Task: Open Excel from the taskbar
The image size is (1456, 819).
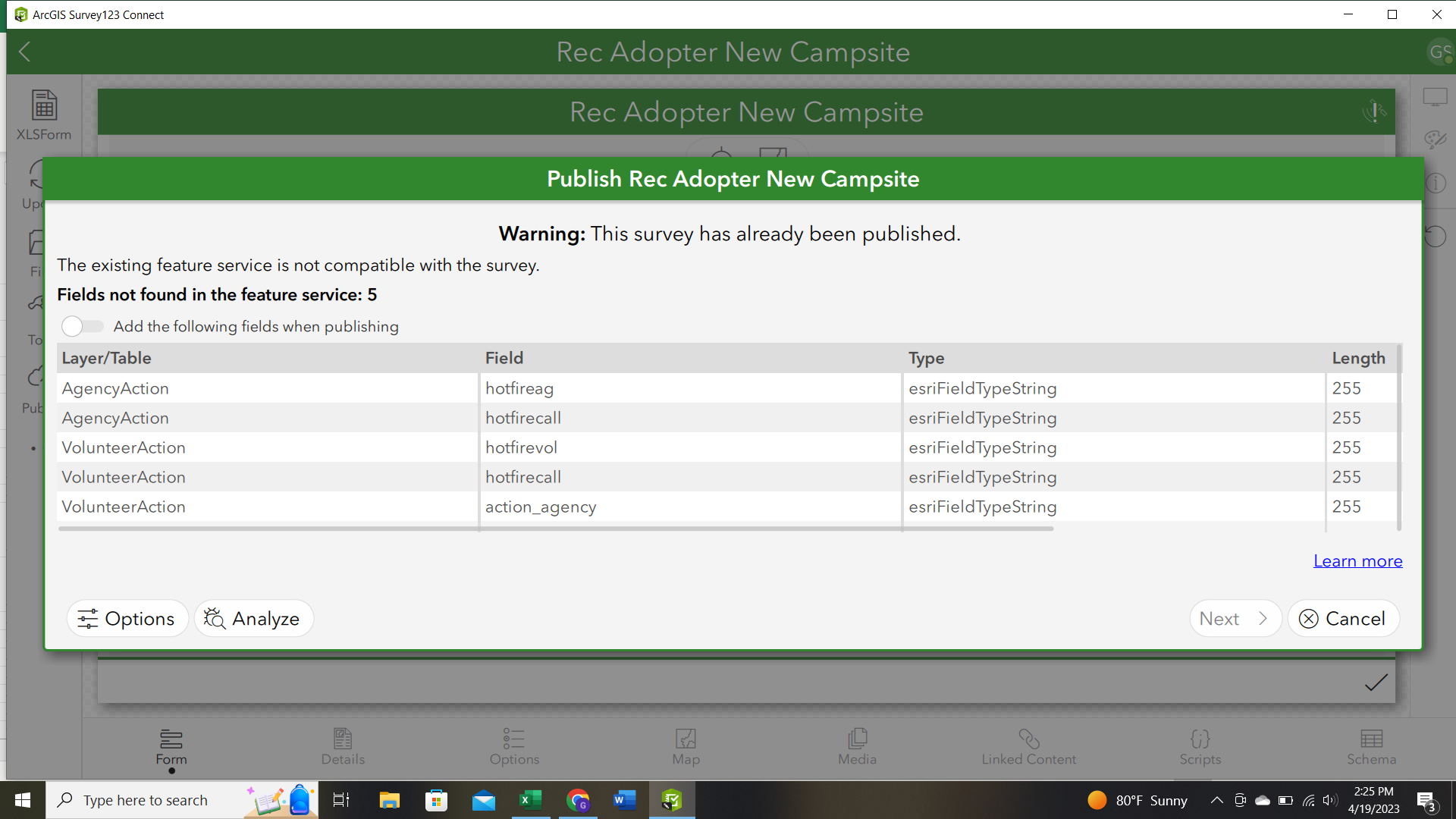Action: (531, 800)
